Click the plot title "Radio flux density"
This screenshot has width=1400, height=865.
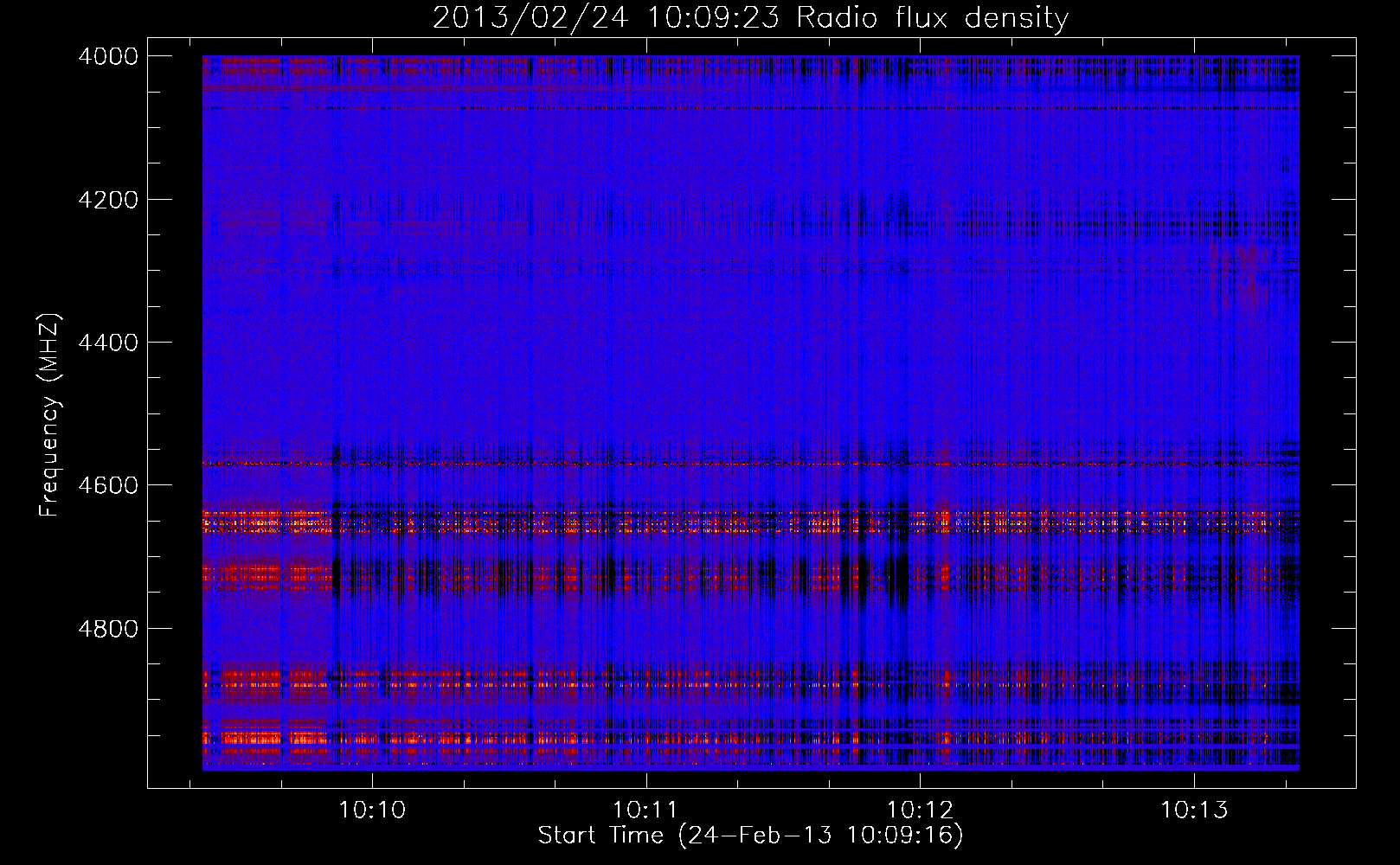pyautogui.click(x=932, y=18)
